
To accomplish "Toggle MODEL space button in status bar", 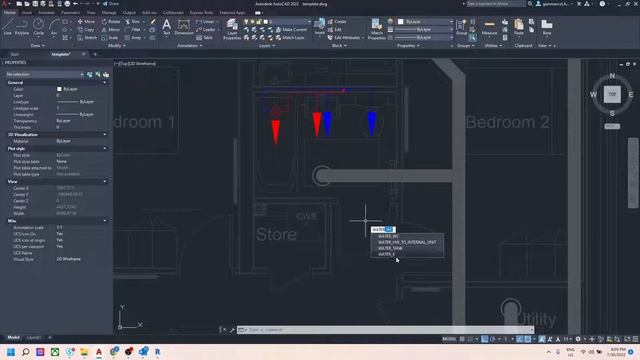I will point(449,339).
